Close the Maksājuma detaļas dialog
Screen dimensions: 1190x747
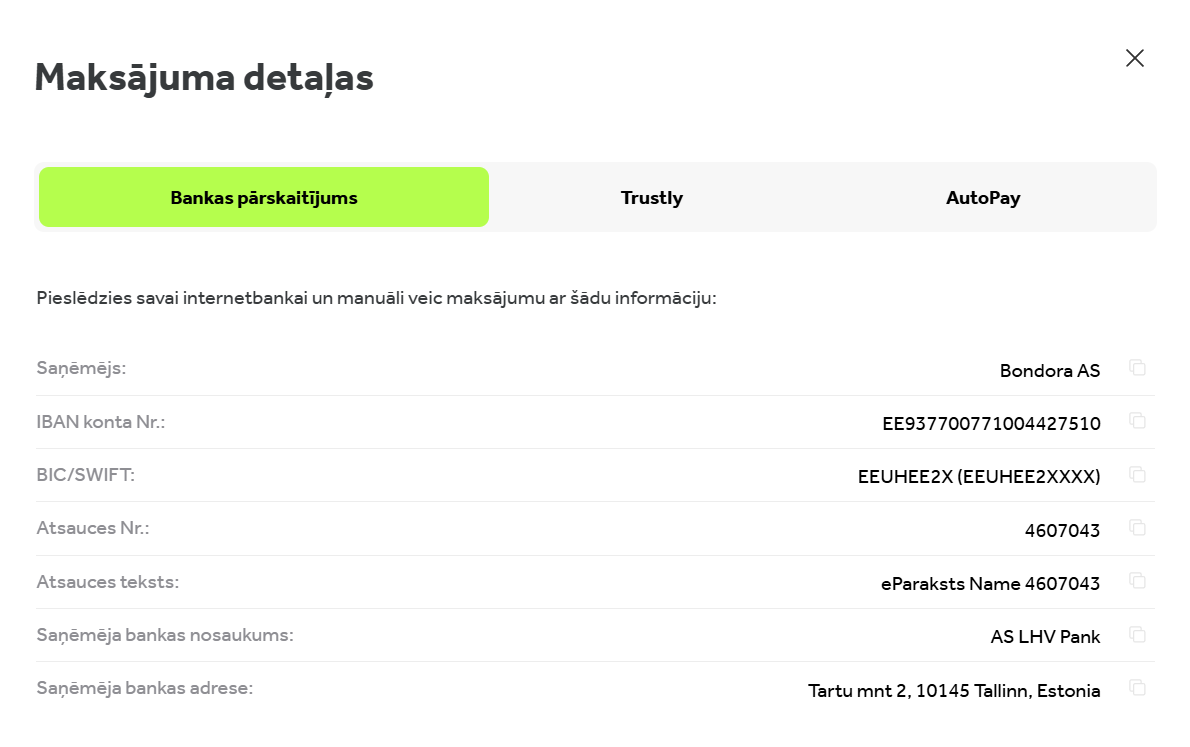pyautogui.click(x=1134, y=58)
